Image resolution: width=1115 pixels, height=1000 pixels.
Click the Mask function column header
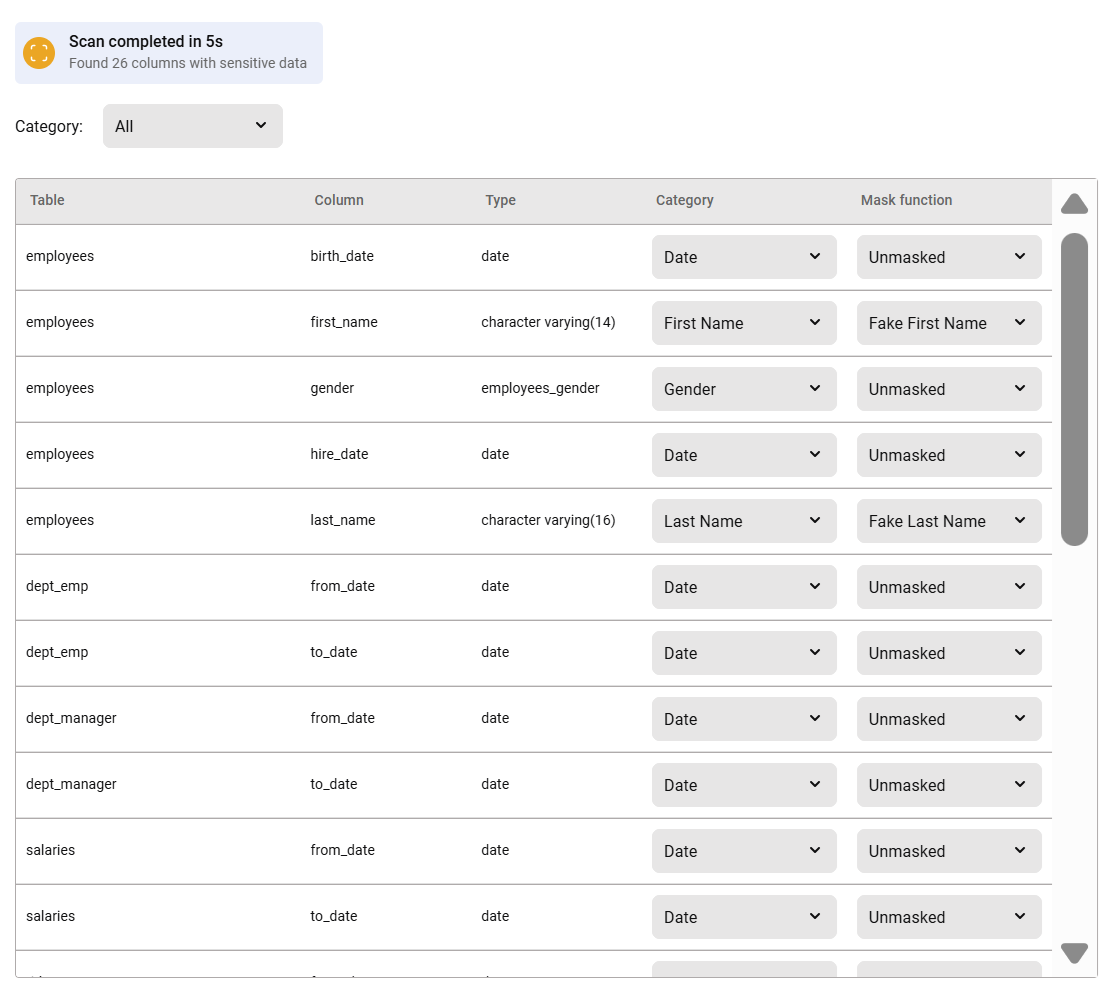coord(906,200)
